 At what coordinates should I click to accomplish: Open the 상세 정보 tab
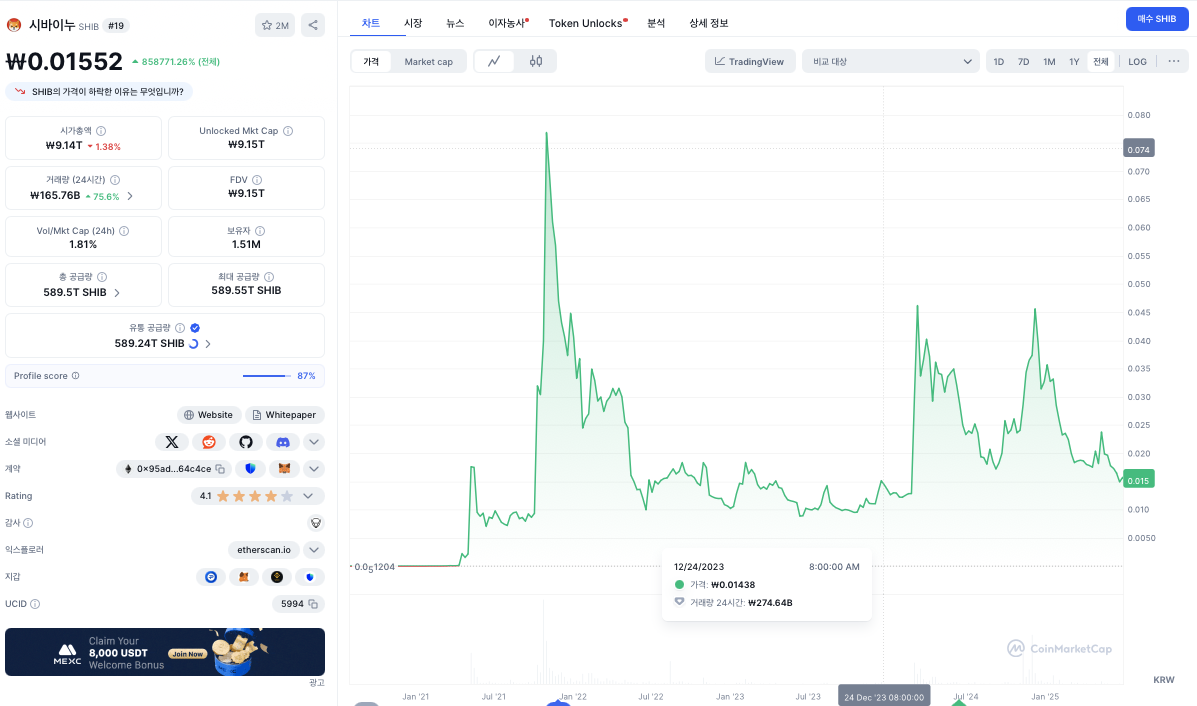(708, 23)
